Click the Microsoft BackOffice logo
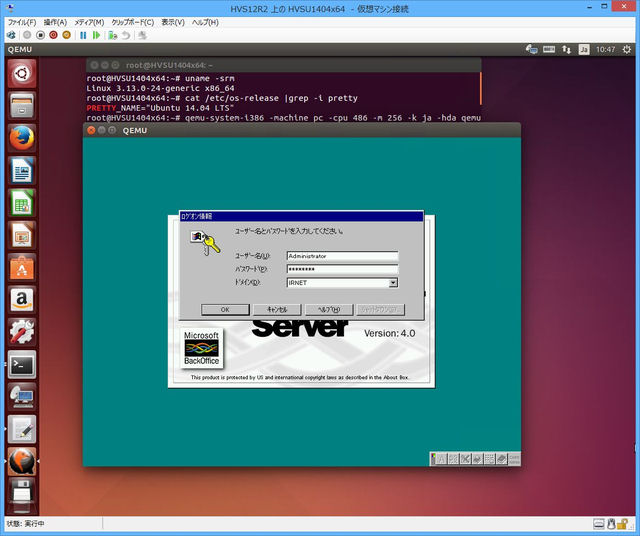The width and height of the screenshot is (640, 536). pos(202,348)
